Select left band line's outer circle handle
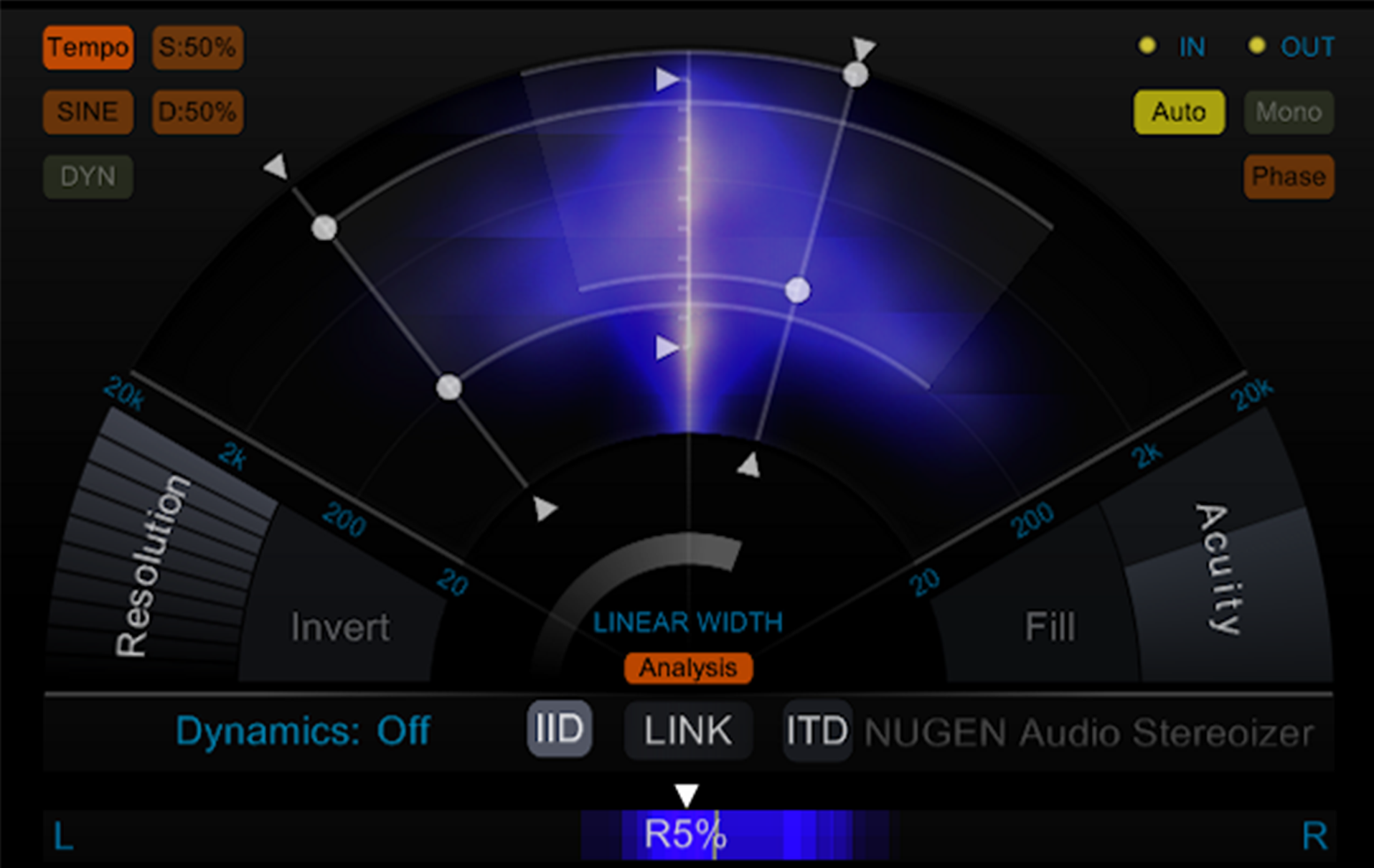This screenshot has height=868, width=1374. click(324, 228)
